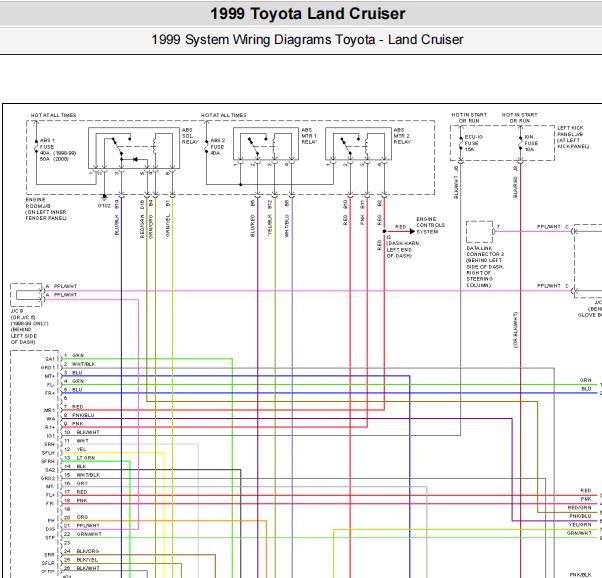The height and width of the screenshot is (578, 602).
Task: Click the 'GND1' terminal label
Action: coord(48,368)
